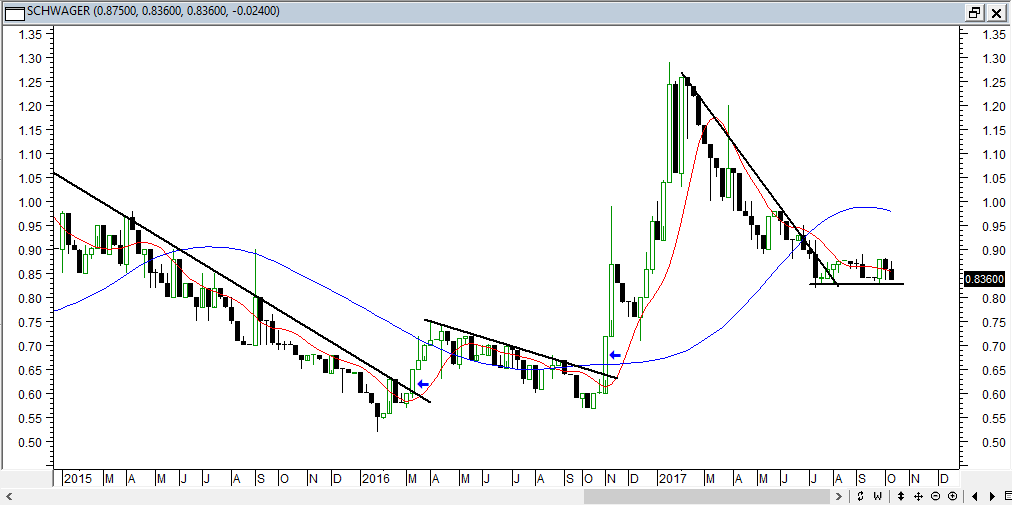Zoom out using the minus magnifier icon

935,496
